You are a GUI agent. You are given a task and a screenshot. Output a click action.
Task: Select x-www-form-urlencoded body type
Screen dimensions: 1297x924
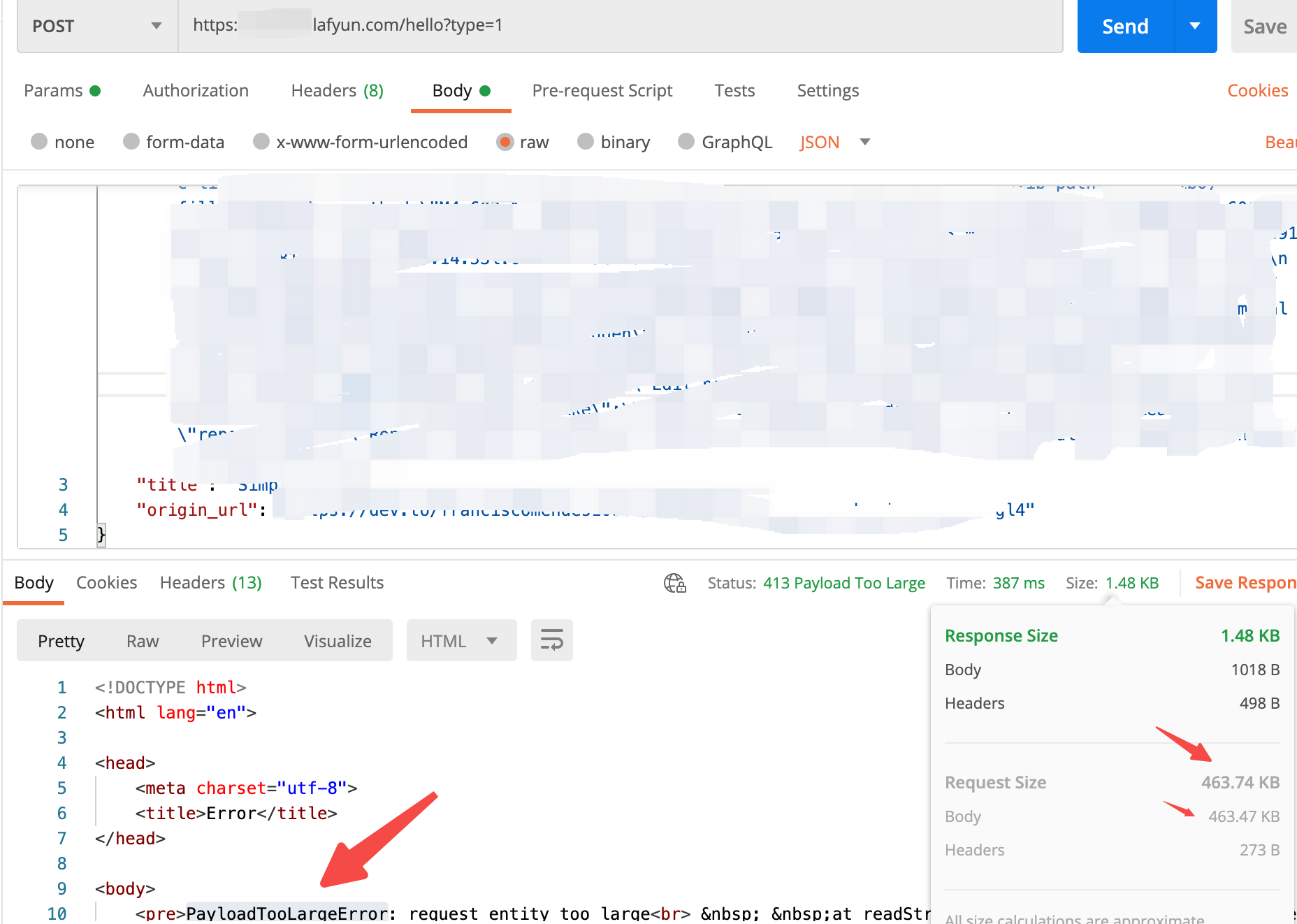pos(261,142)
